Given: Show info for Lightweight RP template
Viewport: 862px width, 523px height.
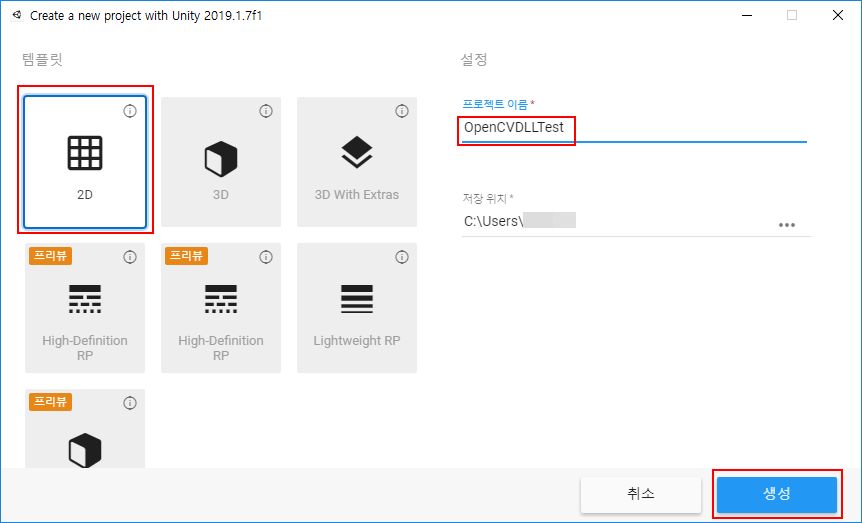Looking at the screenshot, I should [402, 257].
